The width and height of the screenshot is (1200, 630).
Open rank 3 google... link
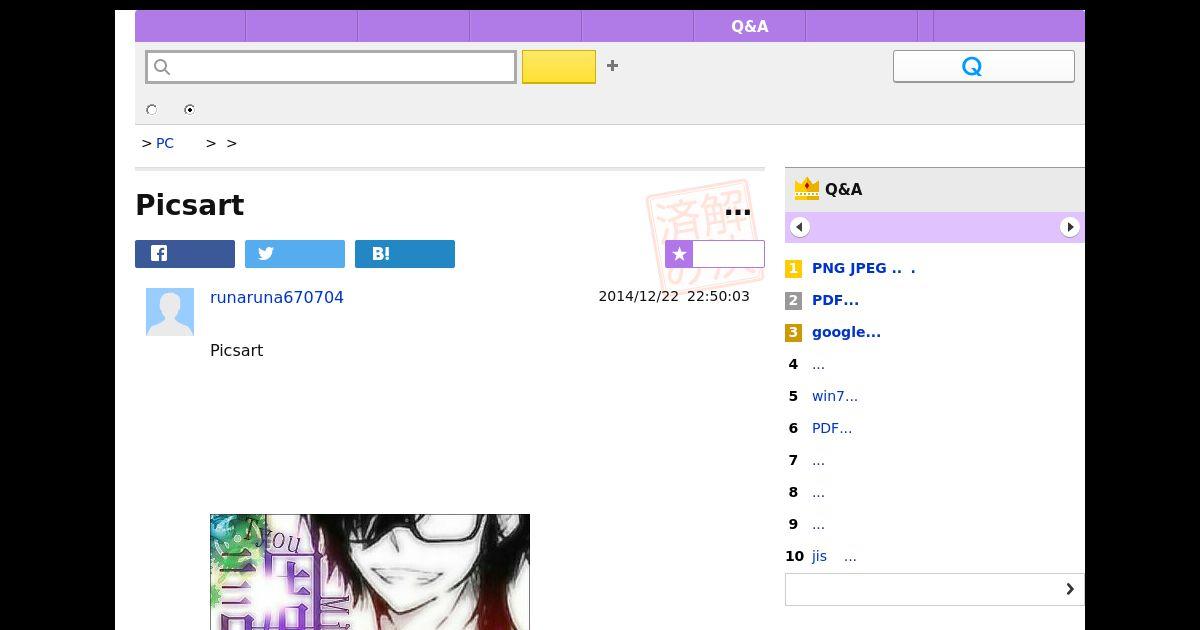click(x=846, y=332)
